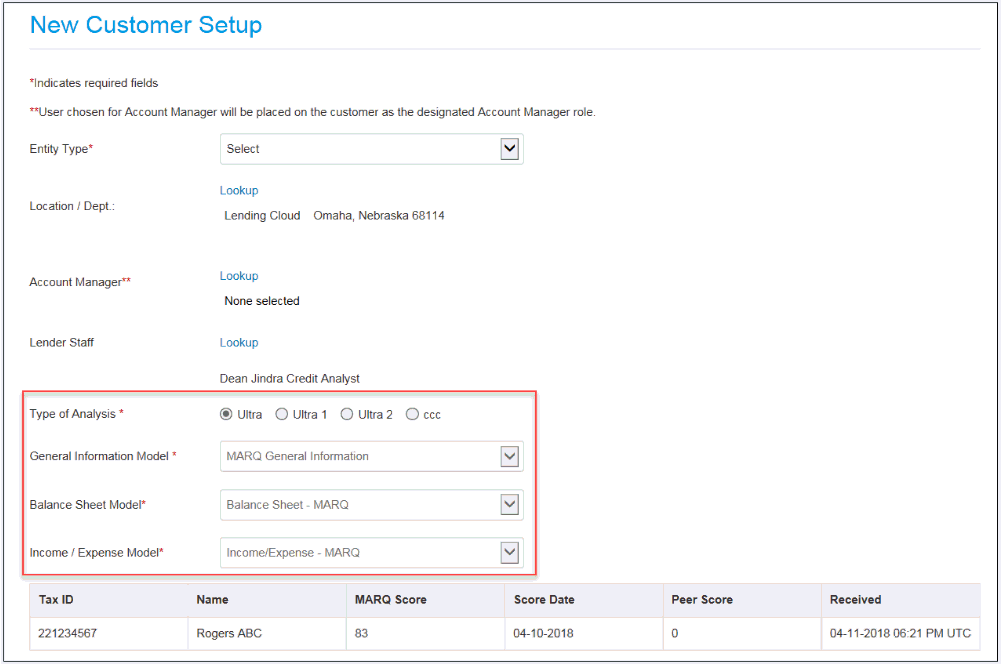Click the Balance Sheet Model dropdown arrow
This screenshot has height=664, width=1001.
tap(510, 504)
